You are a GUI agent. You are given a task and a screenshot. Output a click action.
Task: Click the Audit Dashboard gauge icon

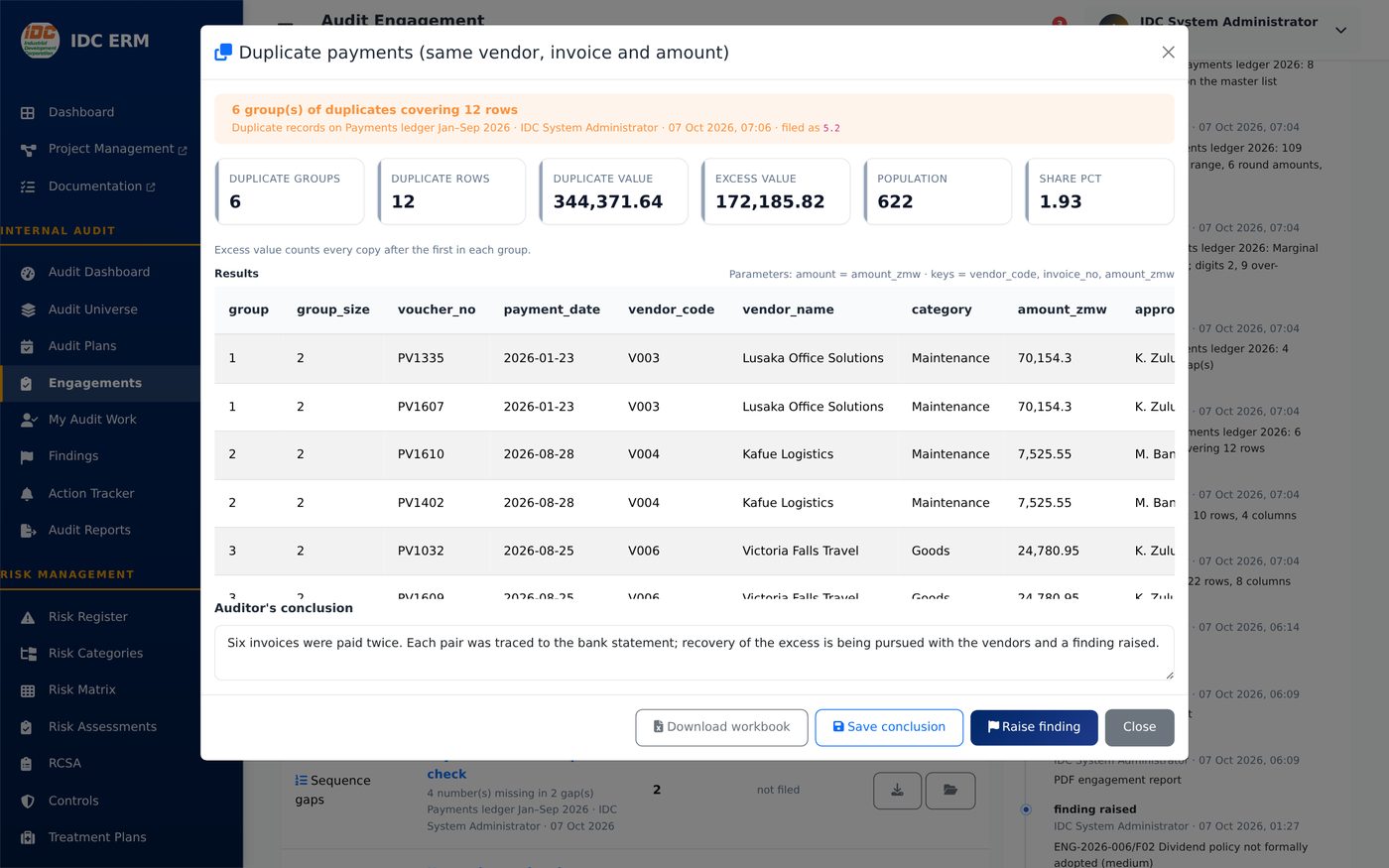[28, 273]
